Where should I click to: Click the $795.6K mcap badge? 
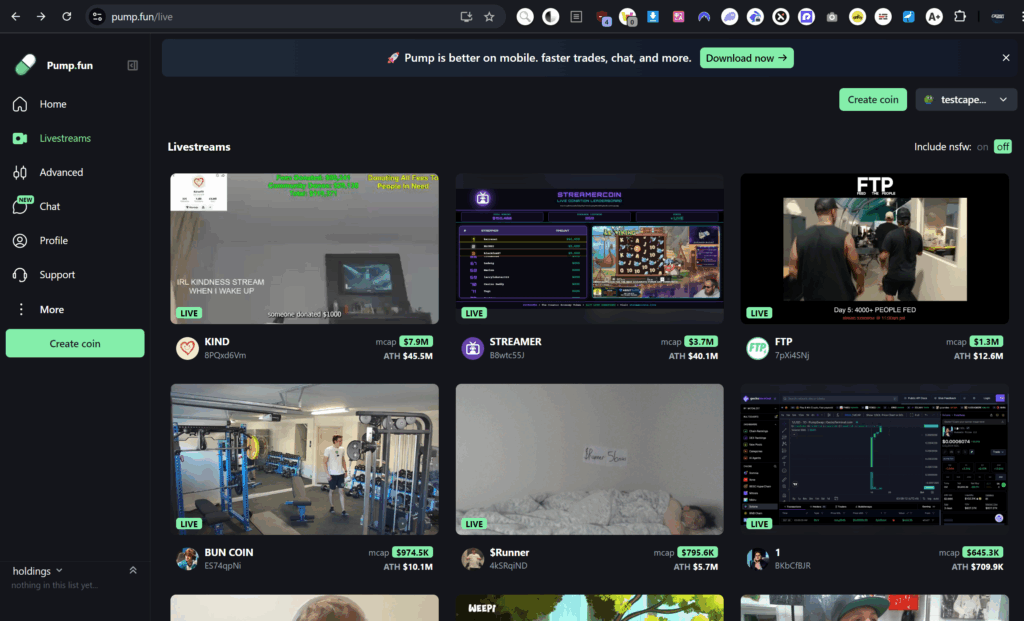point(697,552)
